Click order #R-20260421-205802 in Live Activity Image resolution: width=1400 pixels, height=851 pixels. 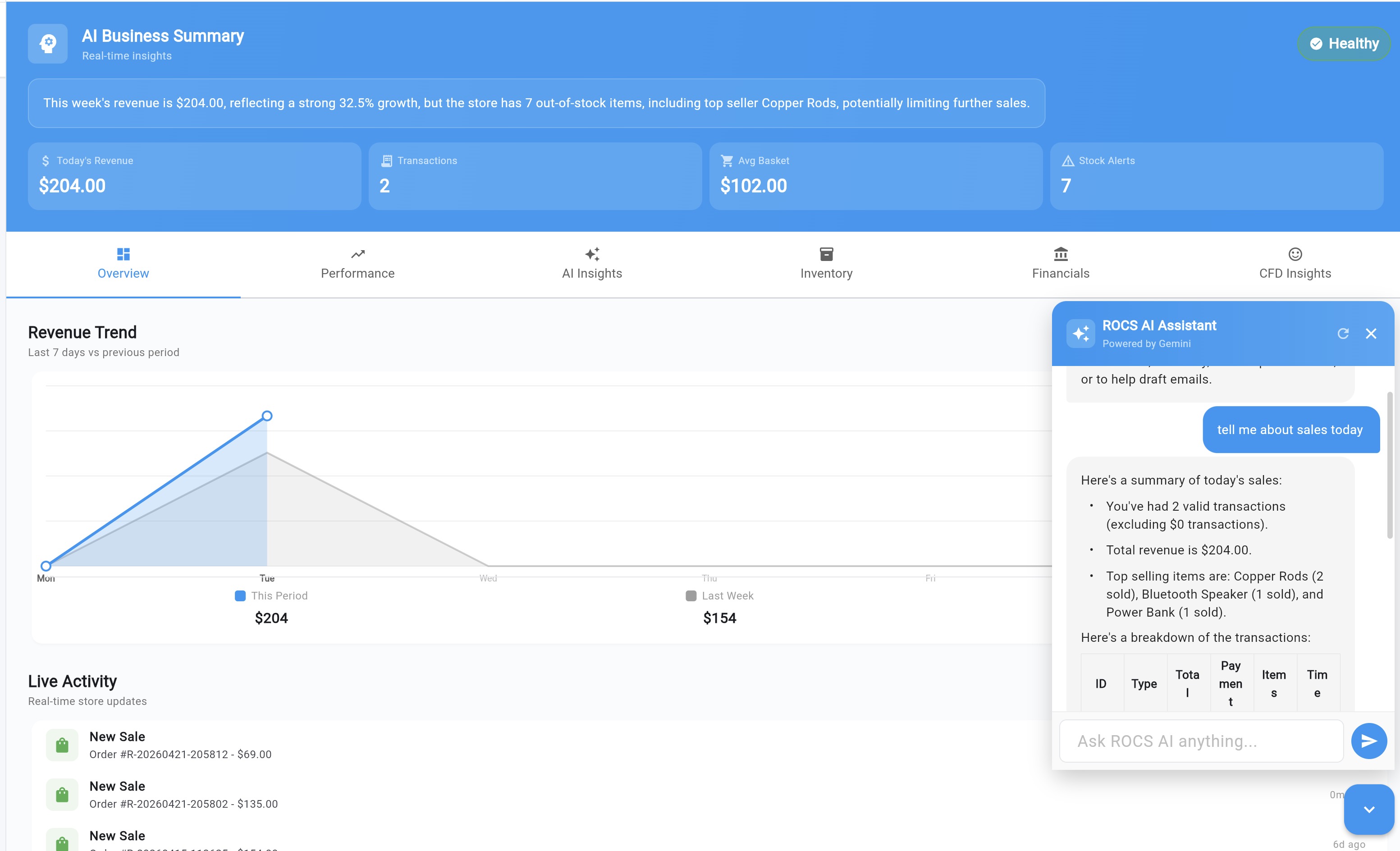click(x=183, y=803)
